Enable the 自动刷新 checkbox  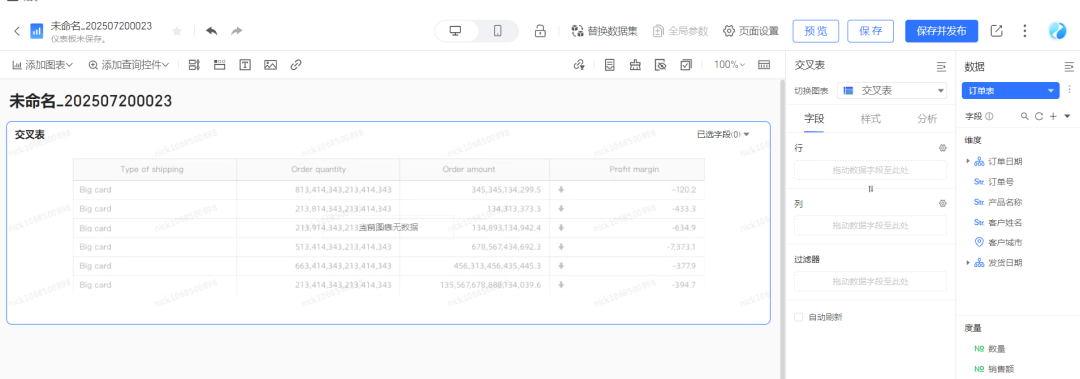click(799, 317)
